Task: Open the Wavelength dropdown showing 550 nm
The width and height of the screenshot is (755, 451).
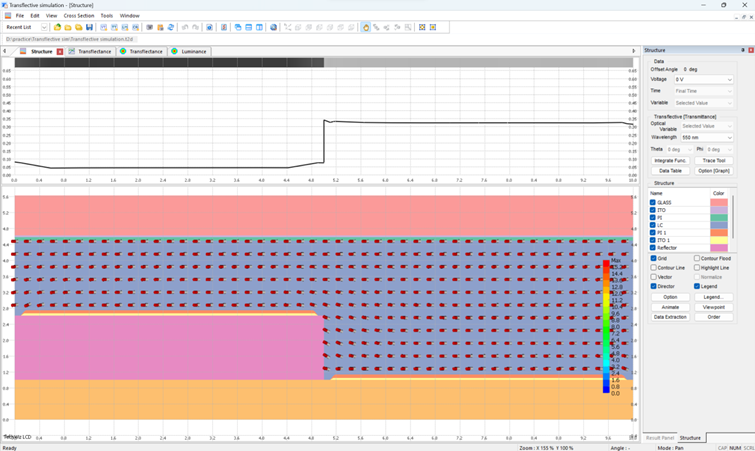Action: pos(707,138)
